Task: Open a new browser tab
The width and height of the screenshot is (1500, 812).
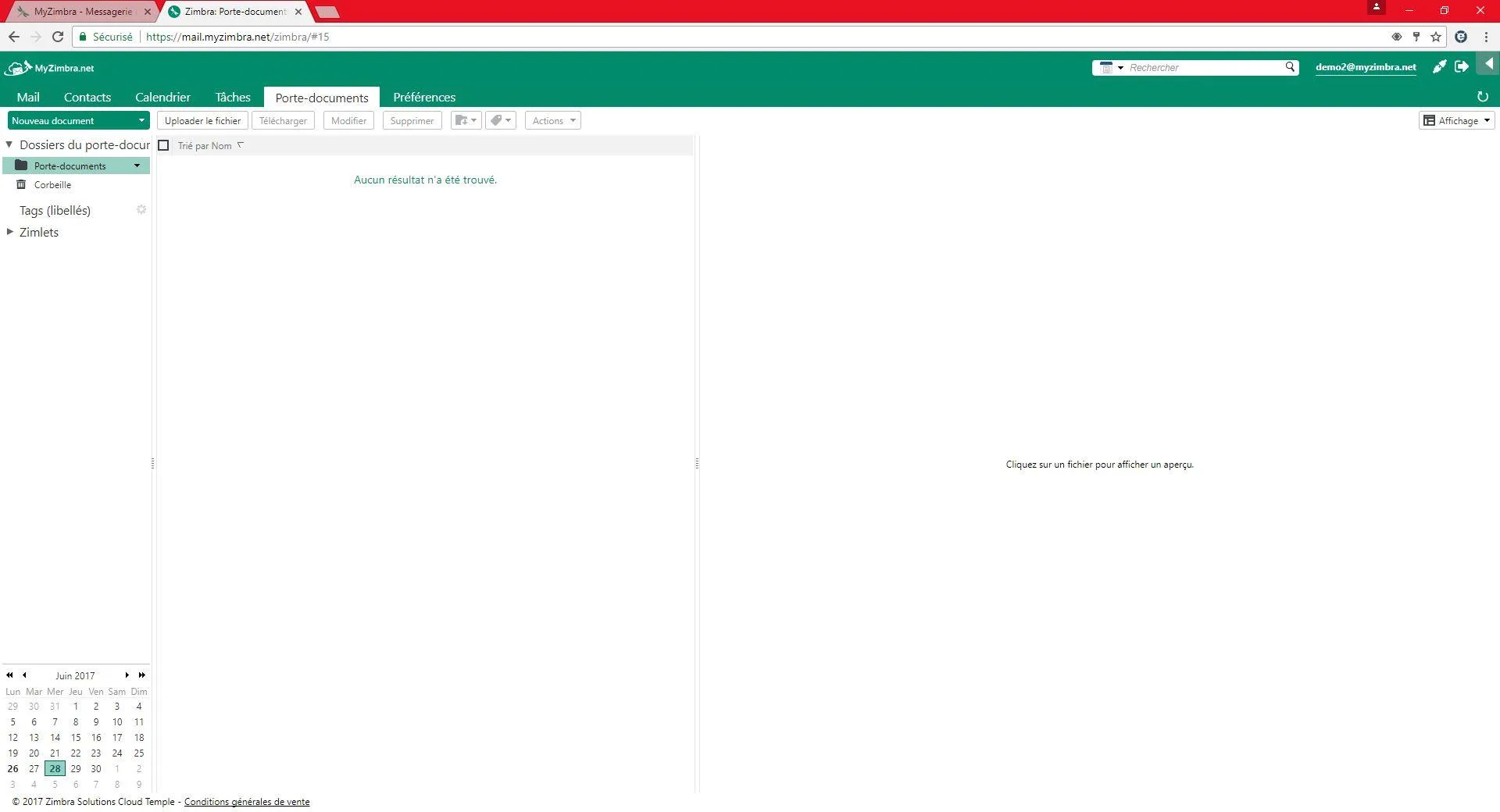Action: coord(327,12)
